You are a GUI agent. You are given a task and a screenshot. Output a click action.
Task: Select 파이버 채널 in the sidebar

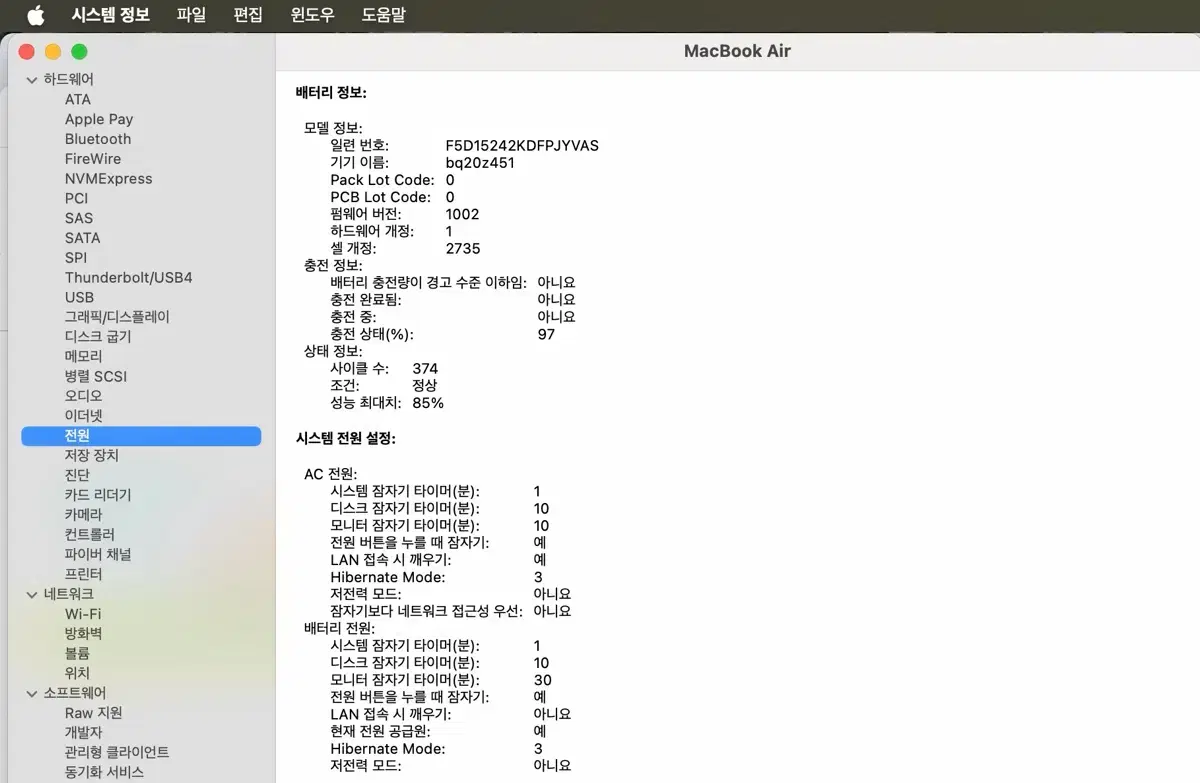tap(98, 554)
